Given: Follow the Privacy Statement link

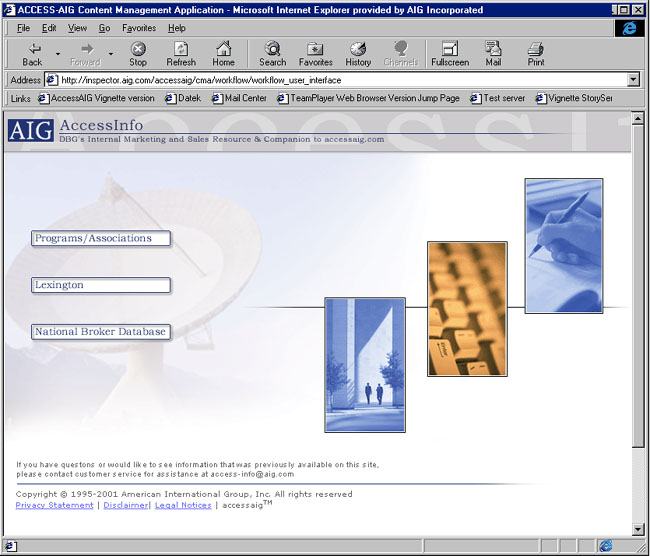Looking at the screenshot, I should coord(54,506).
